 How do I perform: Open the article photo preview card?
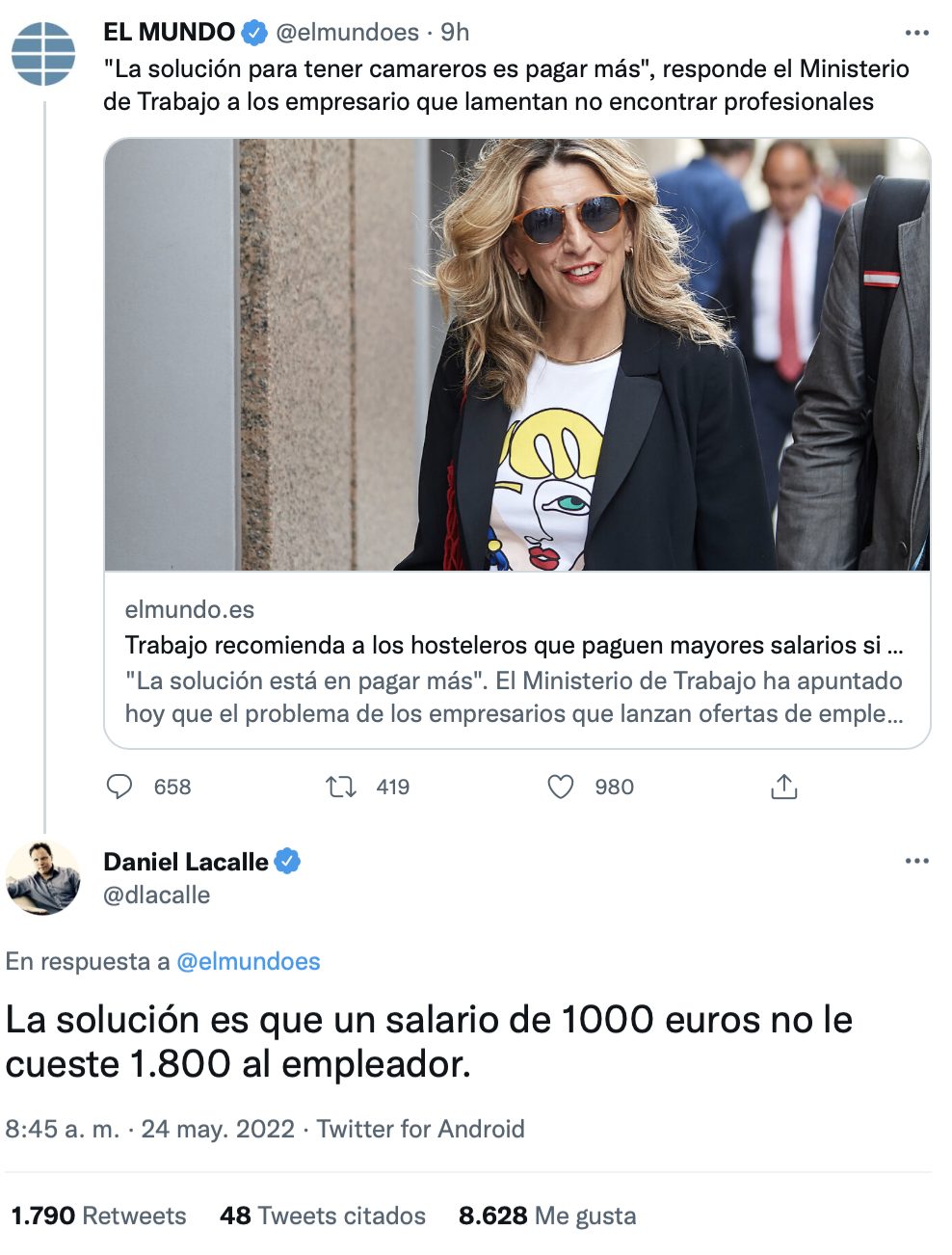tap(517, 355)
